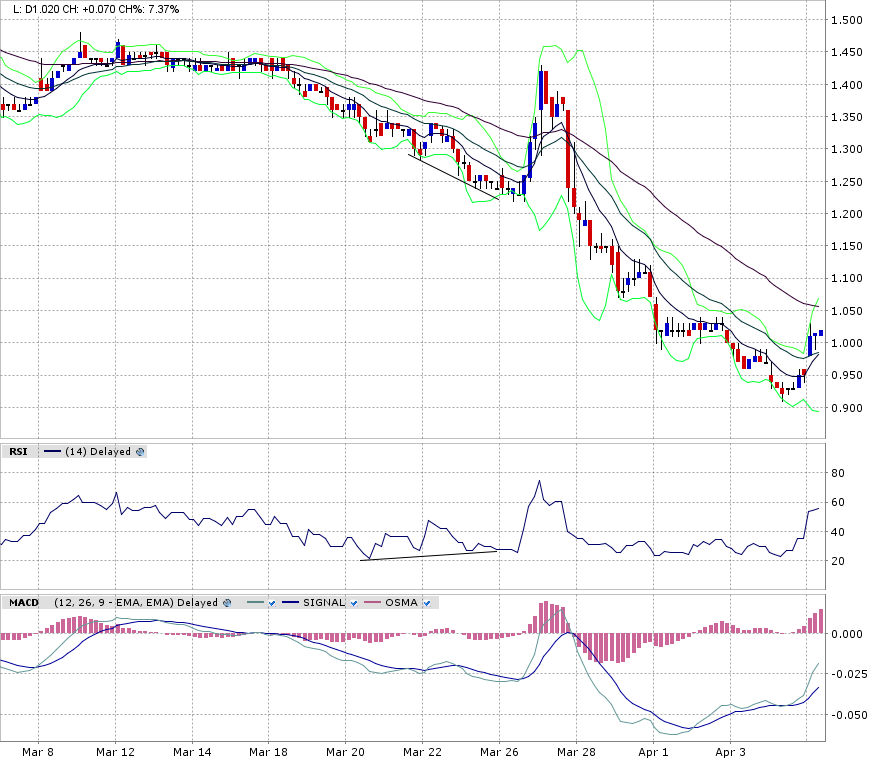Toggle the SIGNAL line checkbox

355,602
